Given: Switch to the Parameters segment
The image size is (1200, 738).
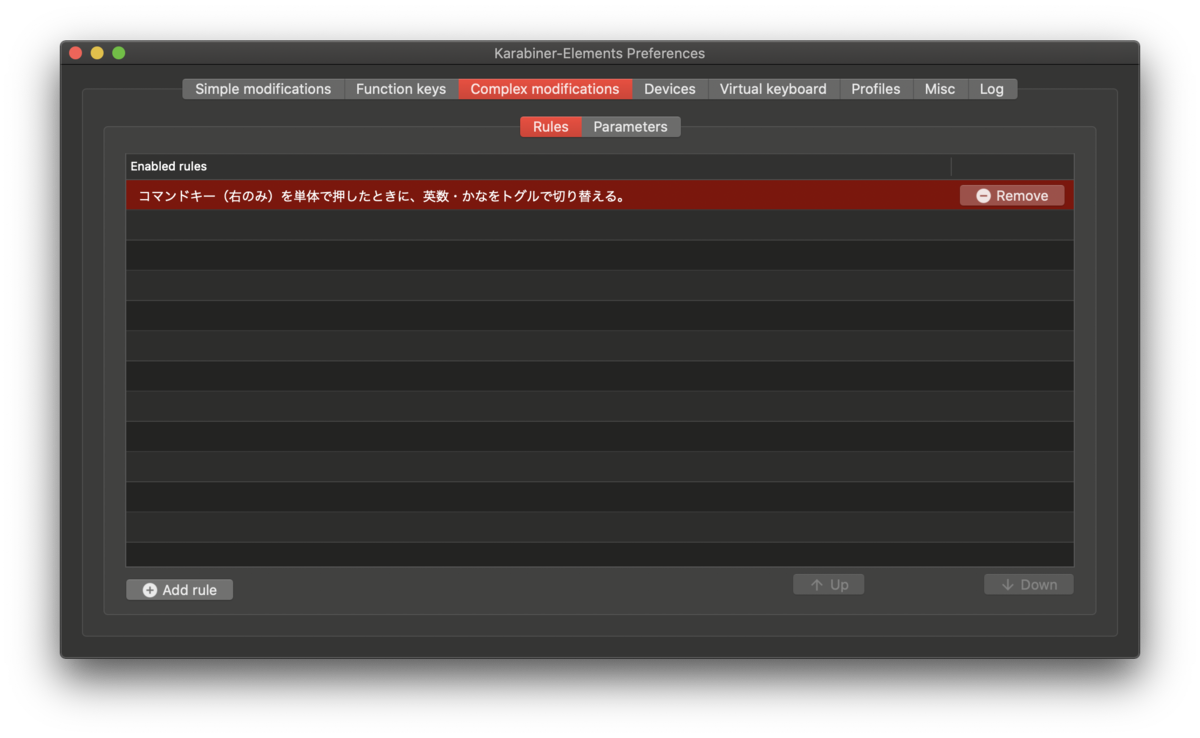Looking at the screenshot, I should [630, 127].
